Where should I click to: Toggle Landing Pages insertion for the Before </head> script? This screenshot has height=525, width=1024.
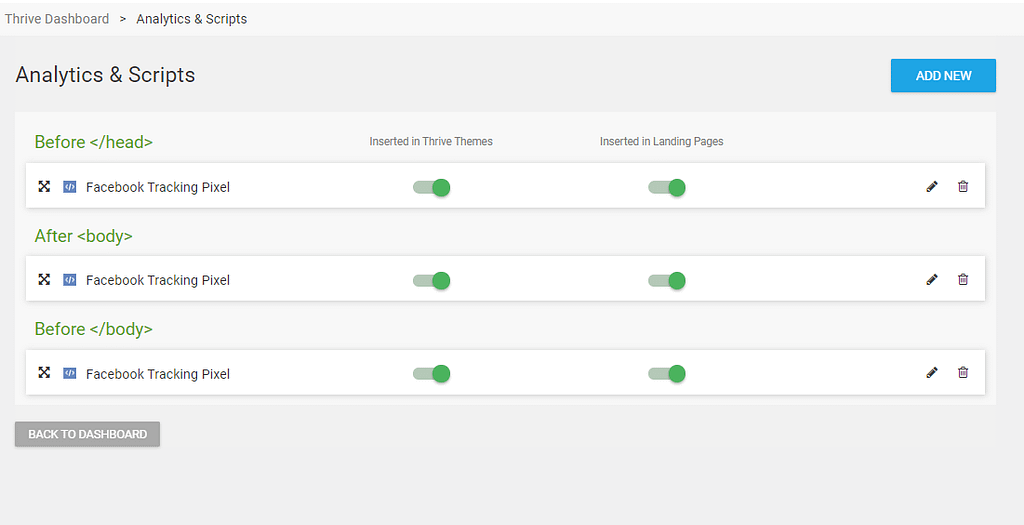(667, 187)
